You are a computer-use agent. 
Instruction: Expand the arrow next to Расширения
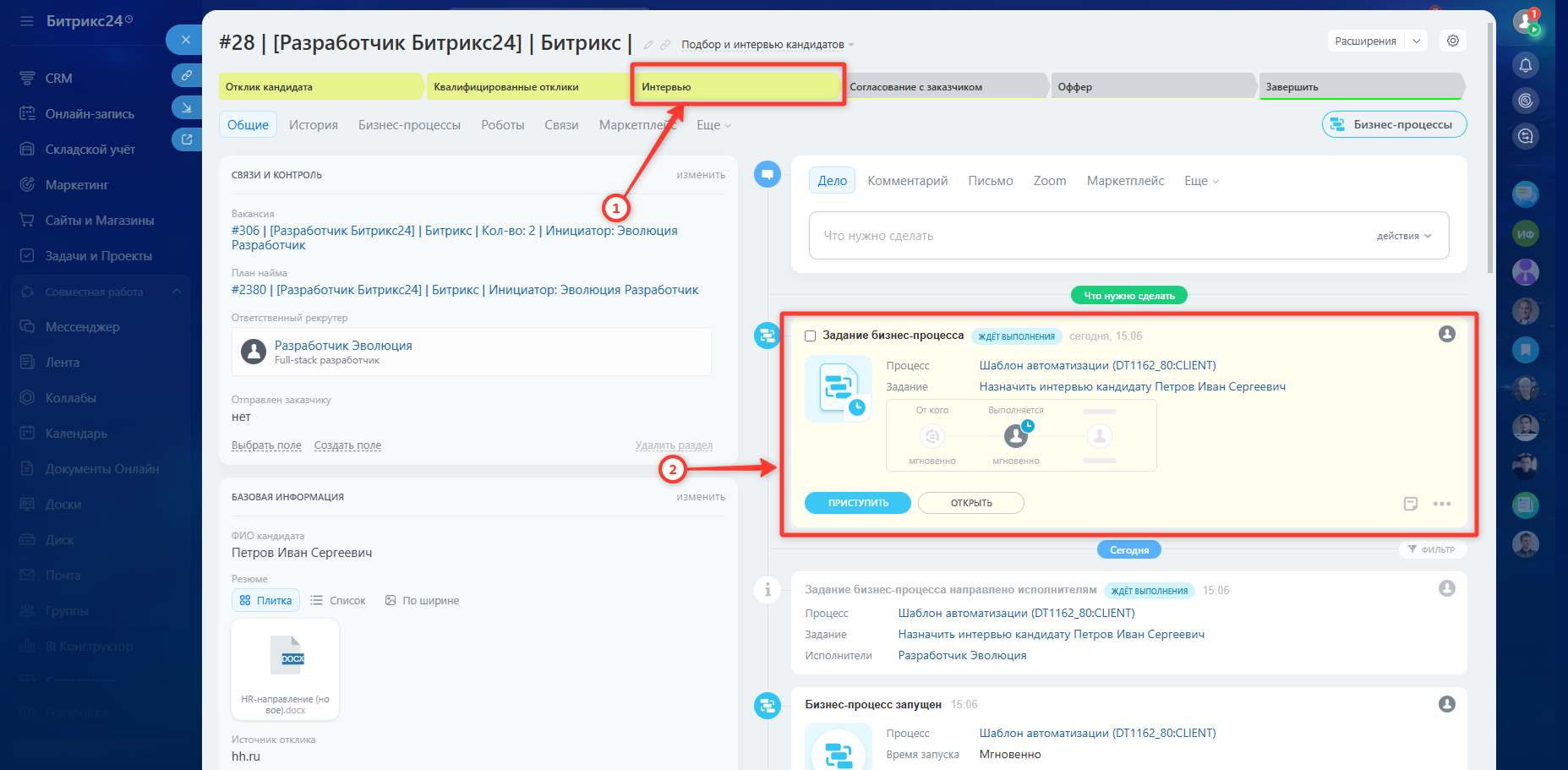pyautogui.click(x=1417, y=41)
